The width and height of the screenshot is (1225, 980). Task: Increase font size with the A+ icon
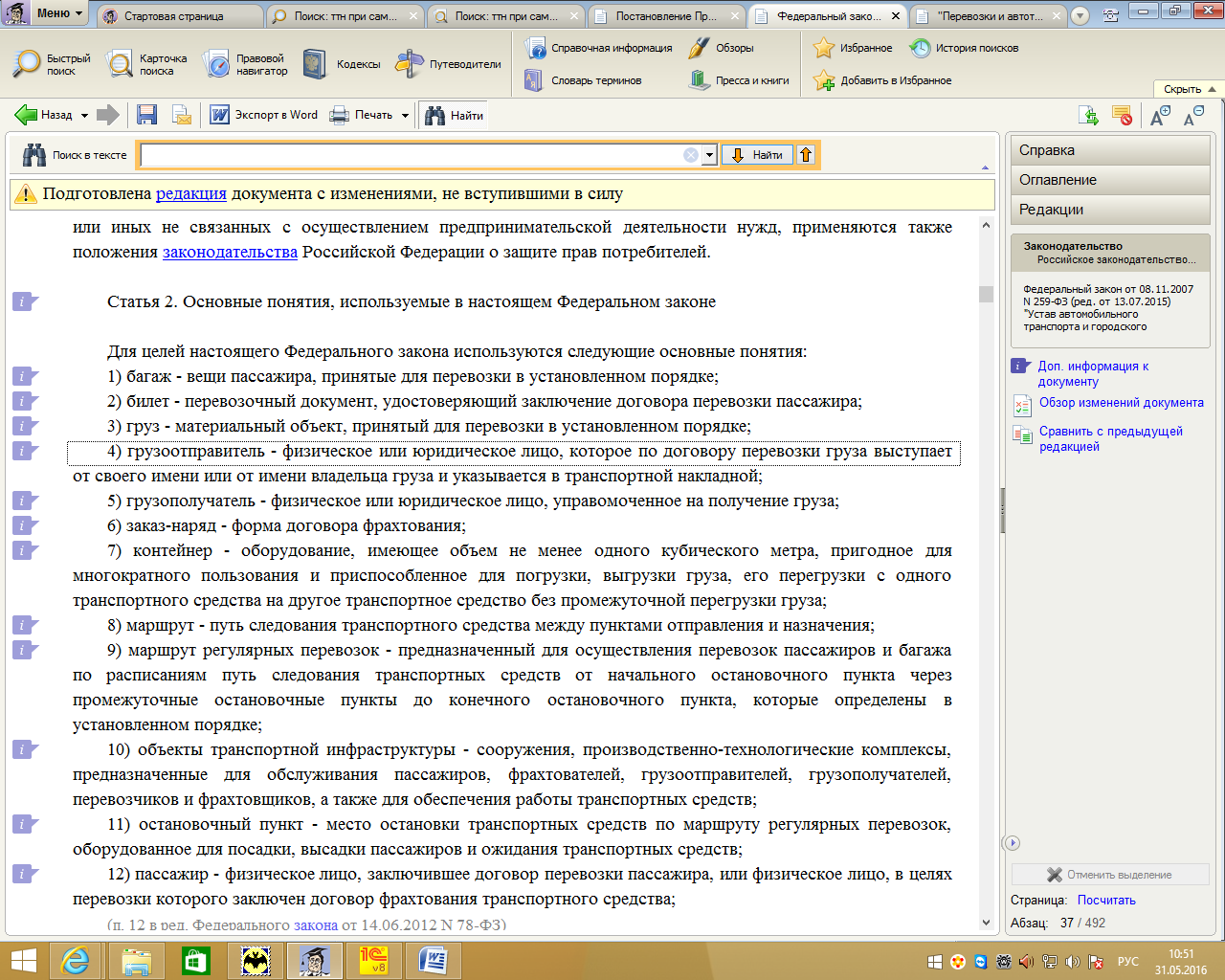1160,116
